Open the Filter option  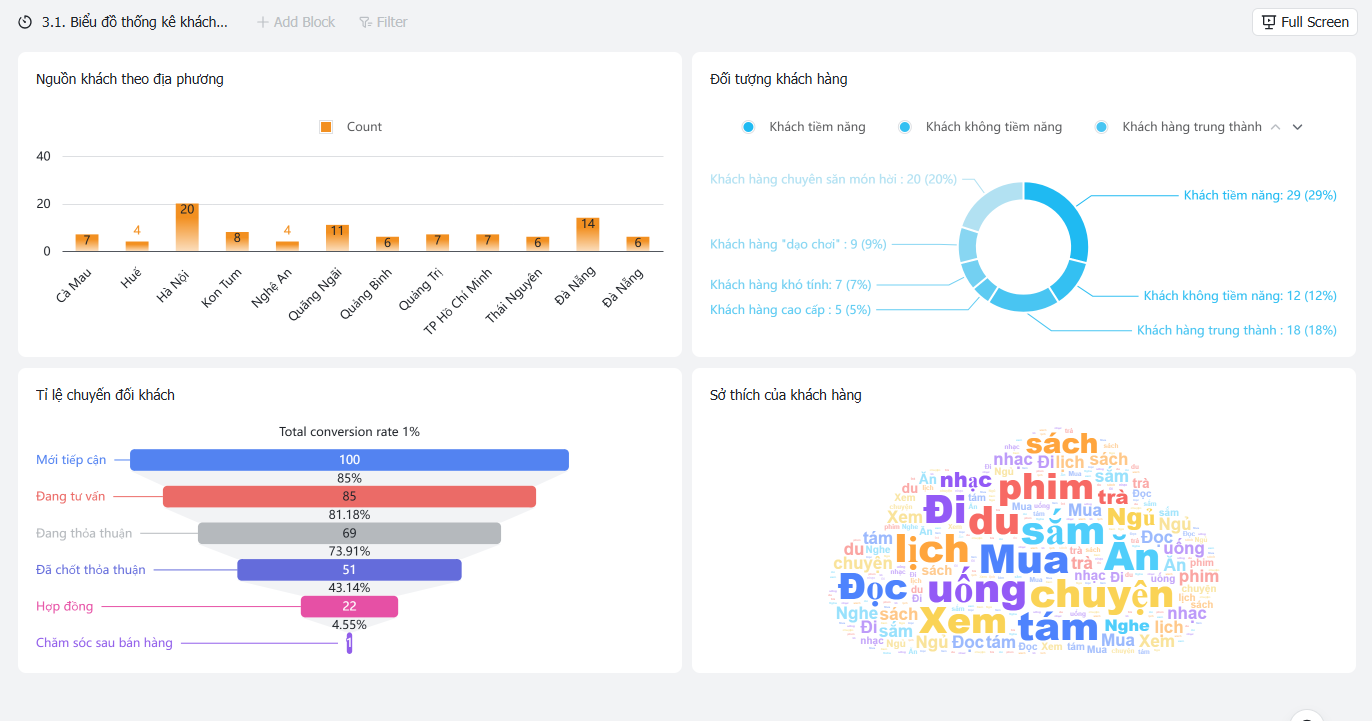pos(383,22)
